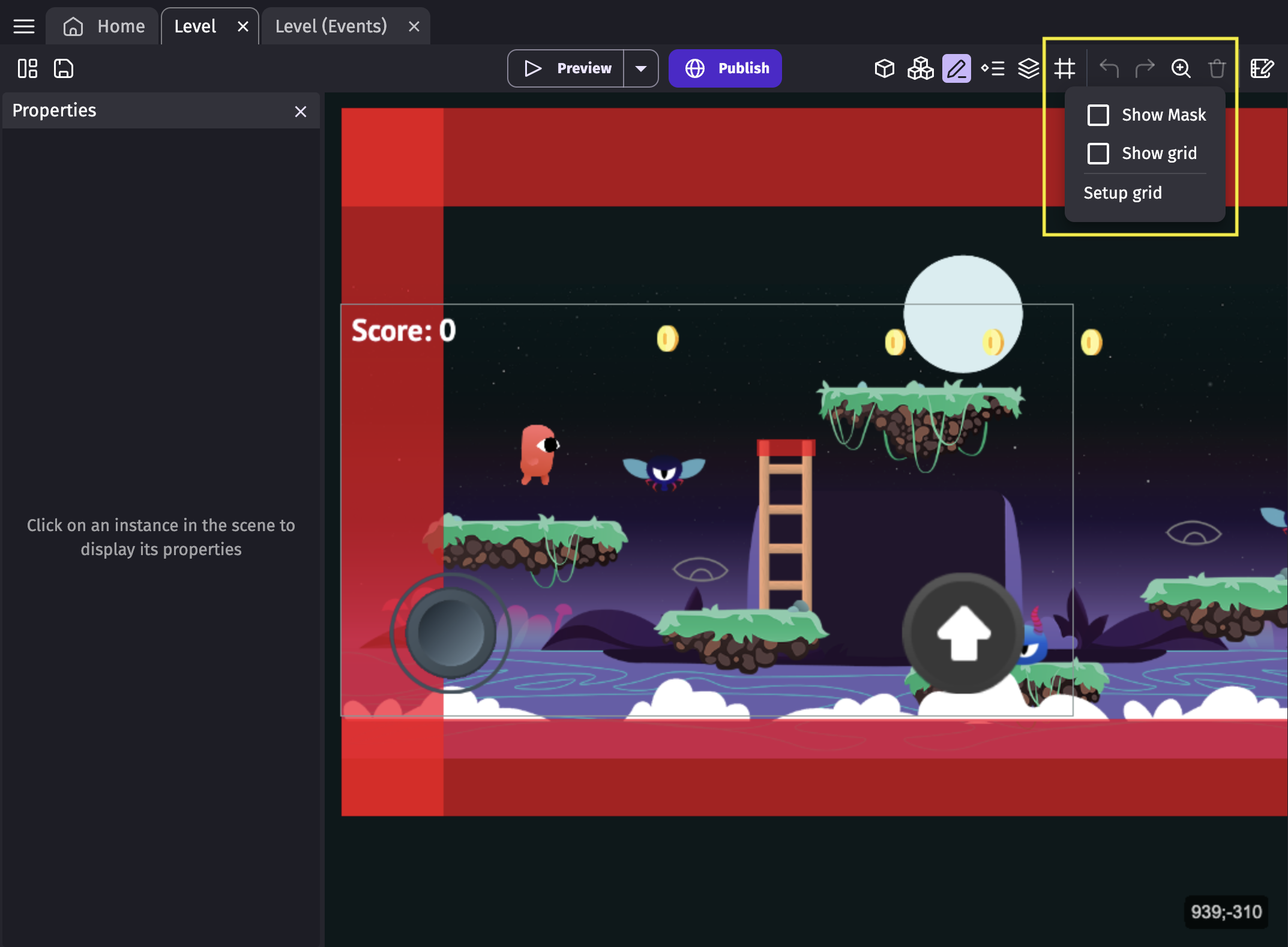Open the scene properties edit icon
This screenshot has width=1288, height=947.
[1262, 68]
